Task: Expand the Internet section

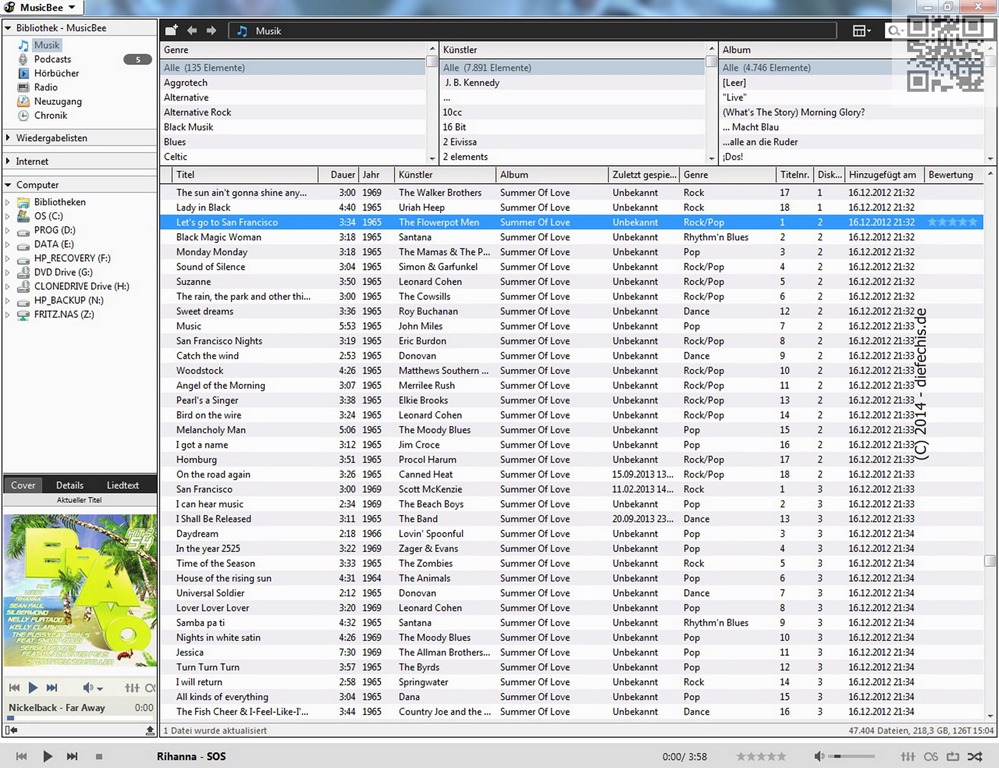Action: coord(8,161)
